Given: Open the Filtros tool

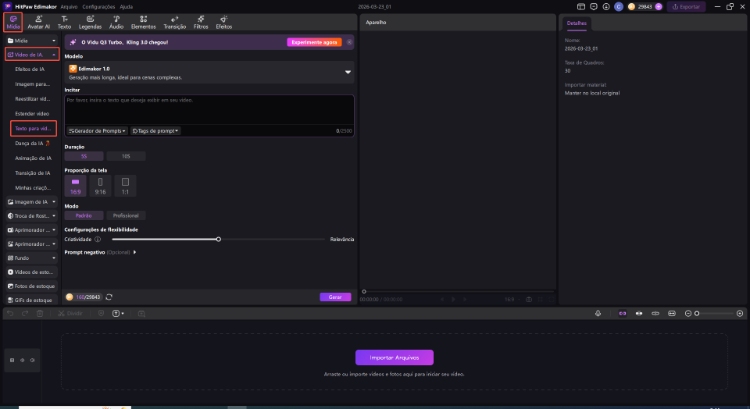Looking at the screenshot, I should coord(201,22).
